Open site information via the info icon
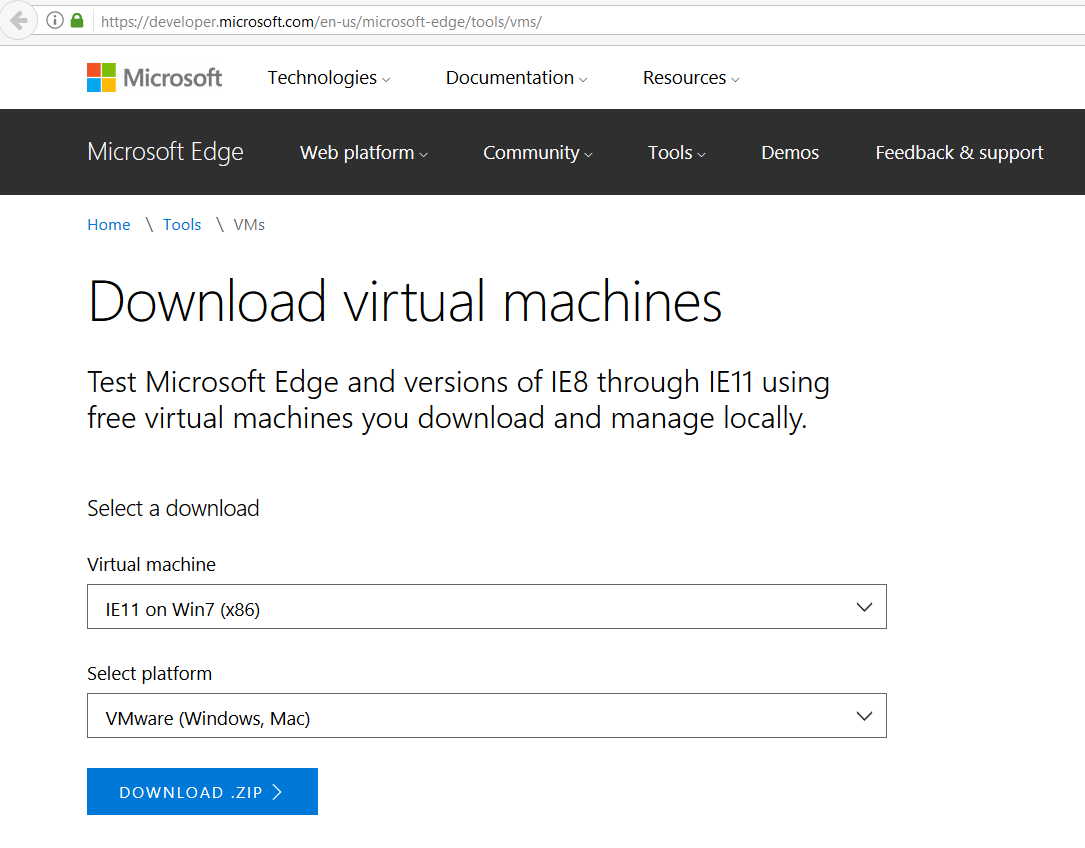This screenshot has width=1085, height=848. (55, 21)
